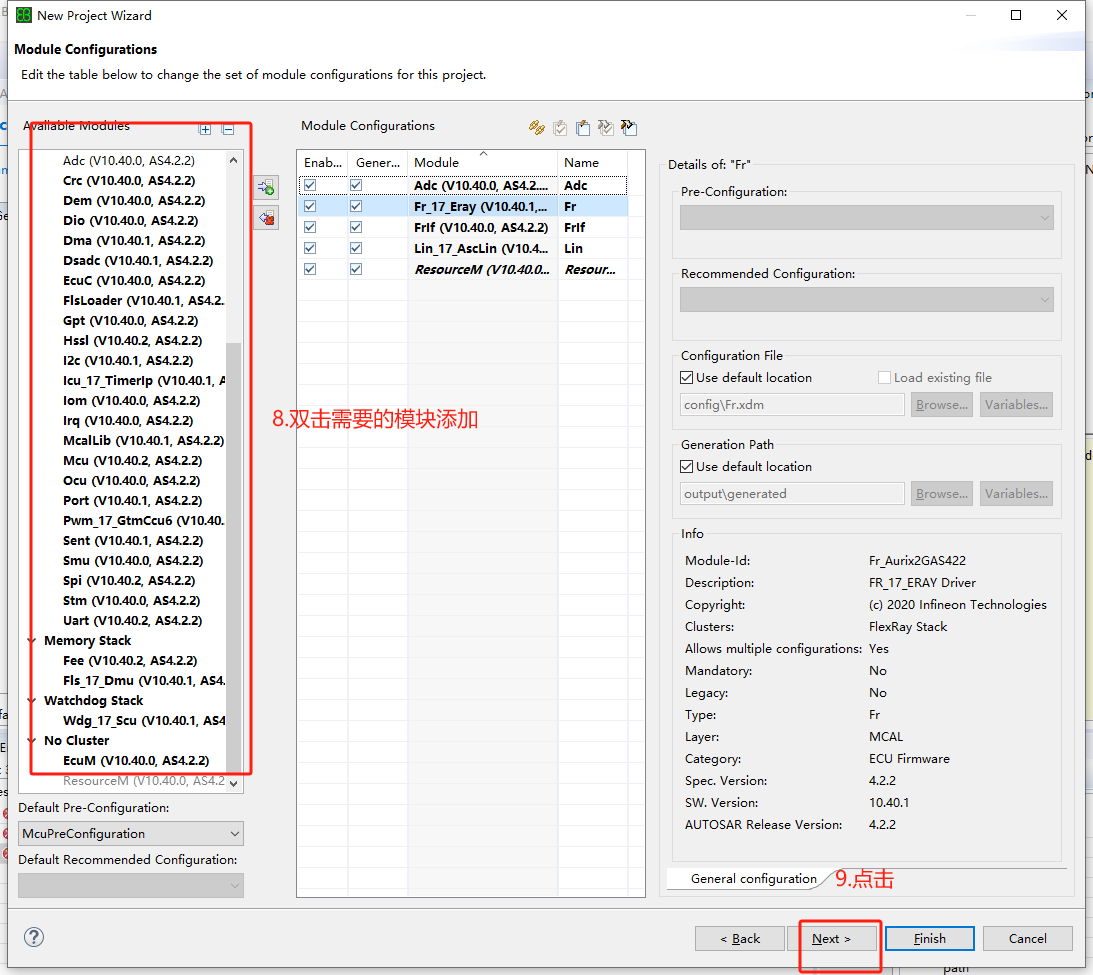
Task: Uncheck Use default location under Configuration File
Action: click(x=686, y=378)
